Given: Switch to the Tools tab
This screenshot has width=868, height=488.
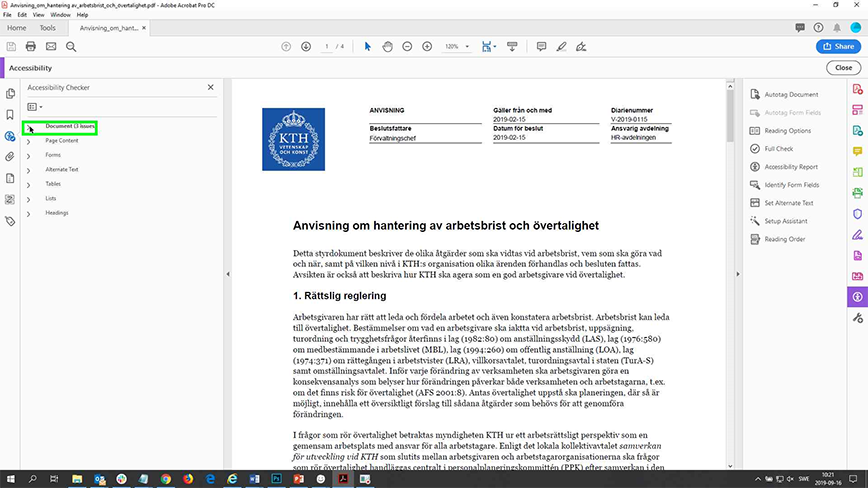Looking at the screenshot, I should click(x=47, y=28).
